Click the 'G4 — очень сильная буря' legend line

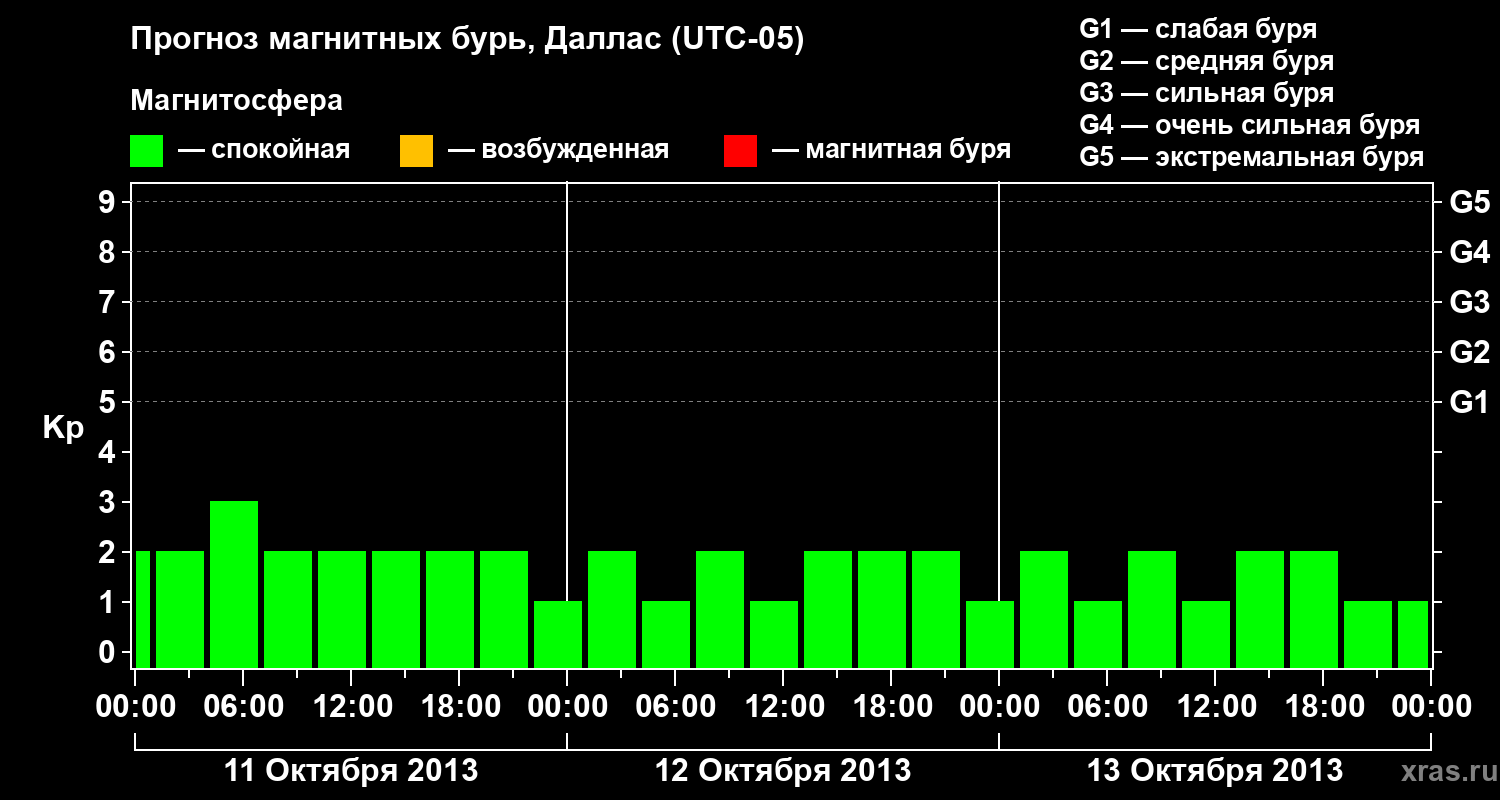[1249, 125]
